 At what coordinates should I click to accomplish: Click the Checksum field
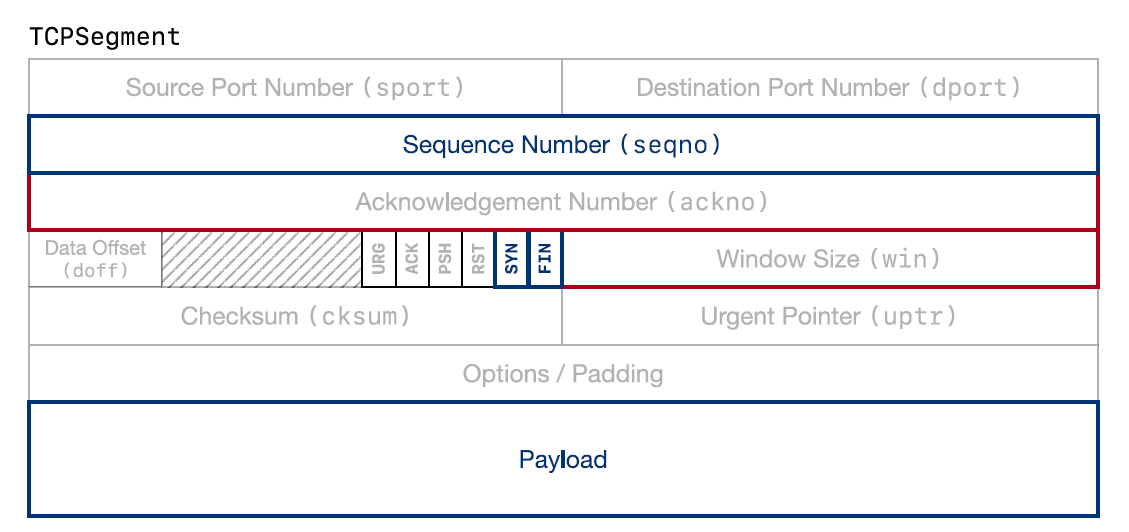[x=295, y=317]
